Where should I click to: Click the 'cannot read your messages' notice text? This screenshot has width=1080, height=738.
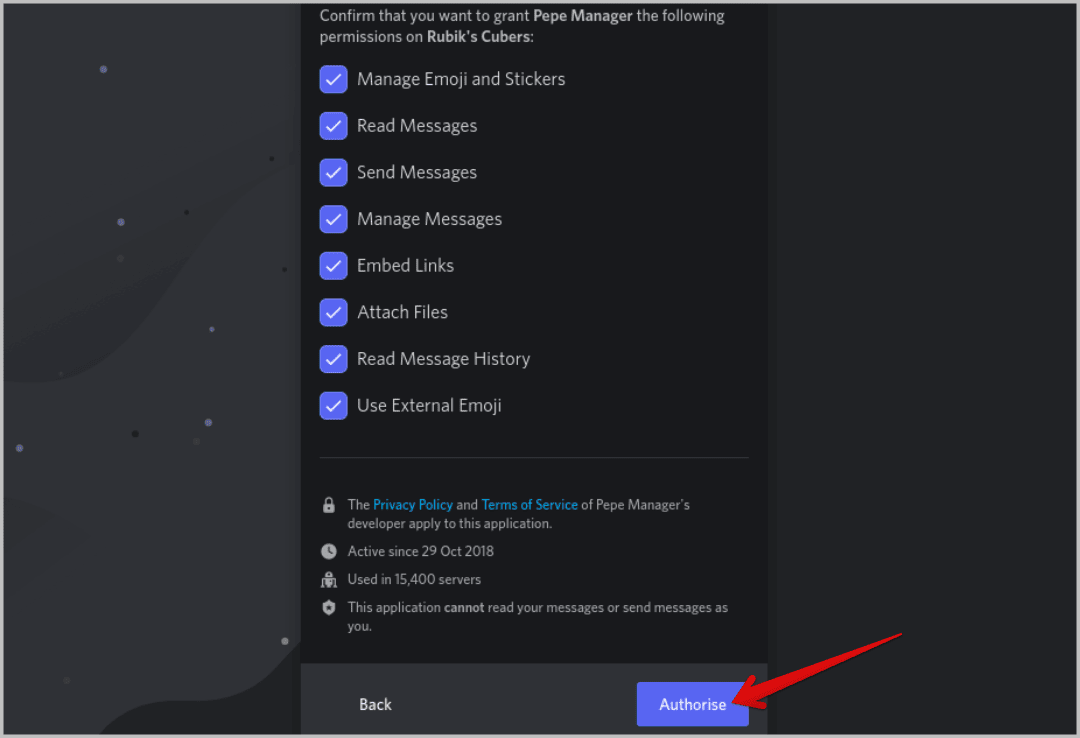coord(537,617)
